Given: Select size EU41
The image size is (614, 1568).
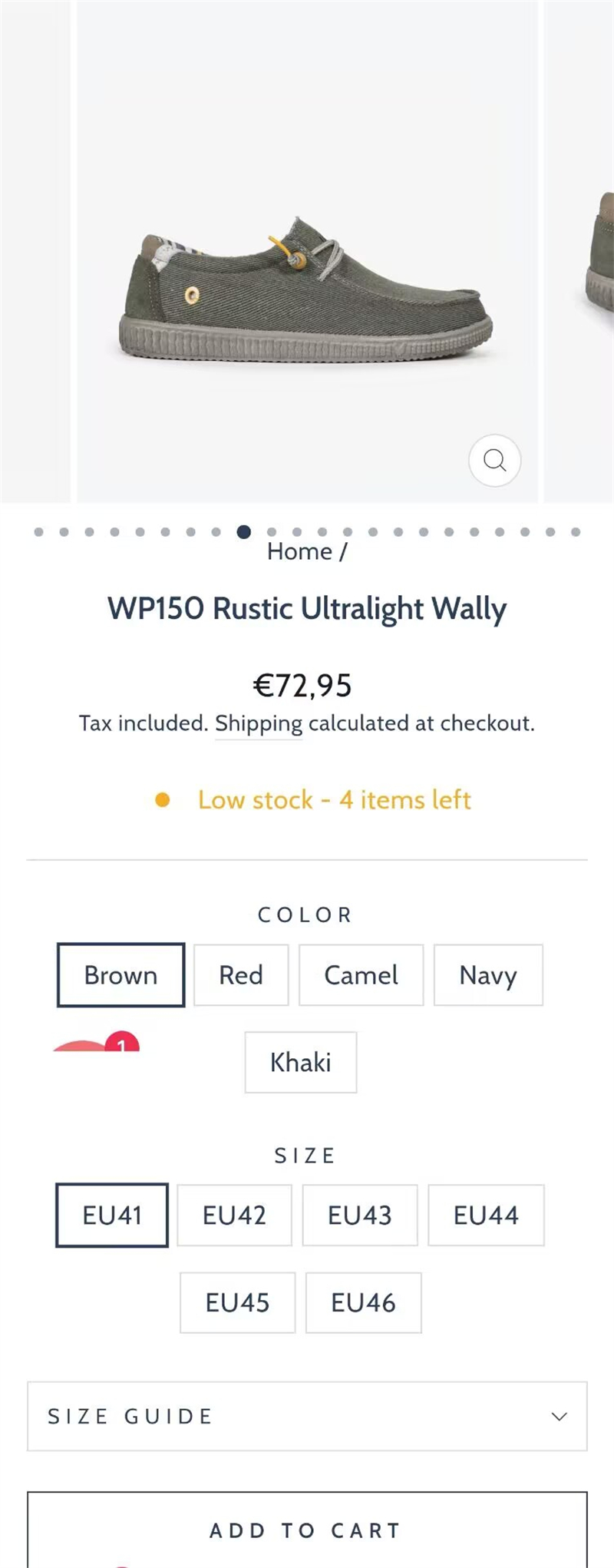Looking at the screenshot, I should (112, 1216).
